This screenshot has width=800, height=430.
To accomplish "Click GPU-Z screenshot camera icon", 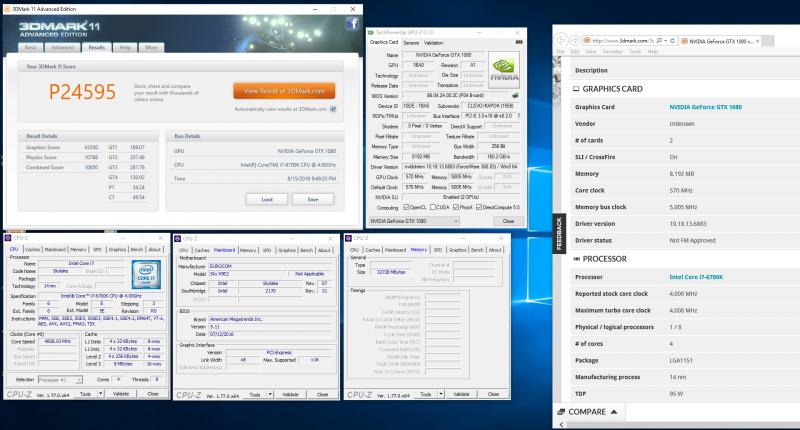I will point(519,42).
